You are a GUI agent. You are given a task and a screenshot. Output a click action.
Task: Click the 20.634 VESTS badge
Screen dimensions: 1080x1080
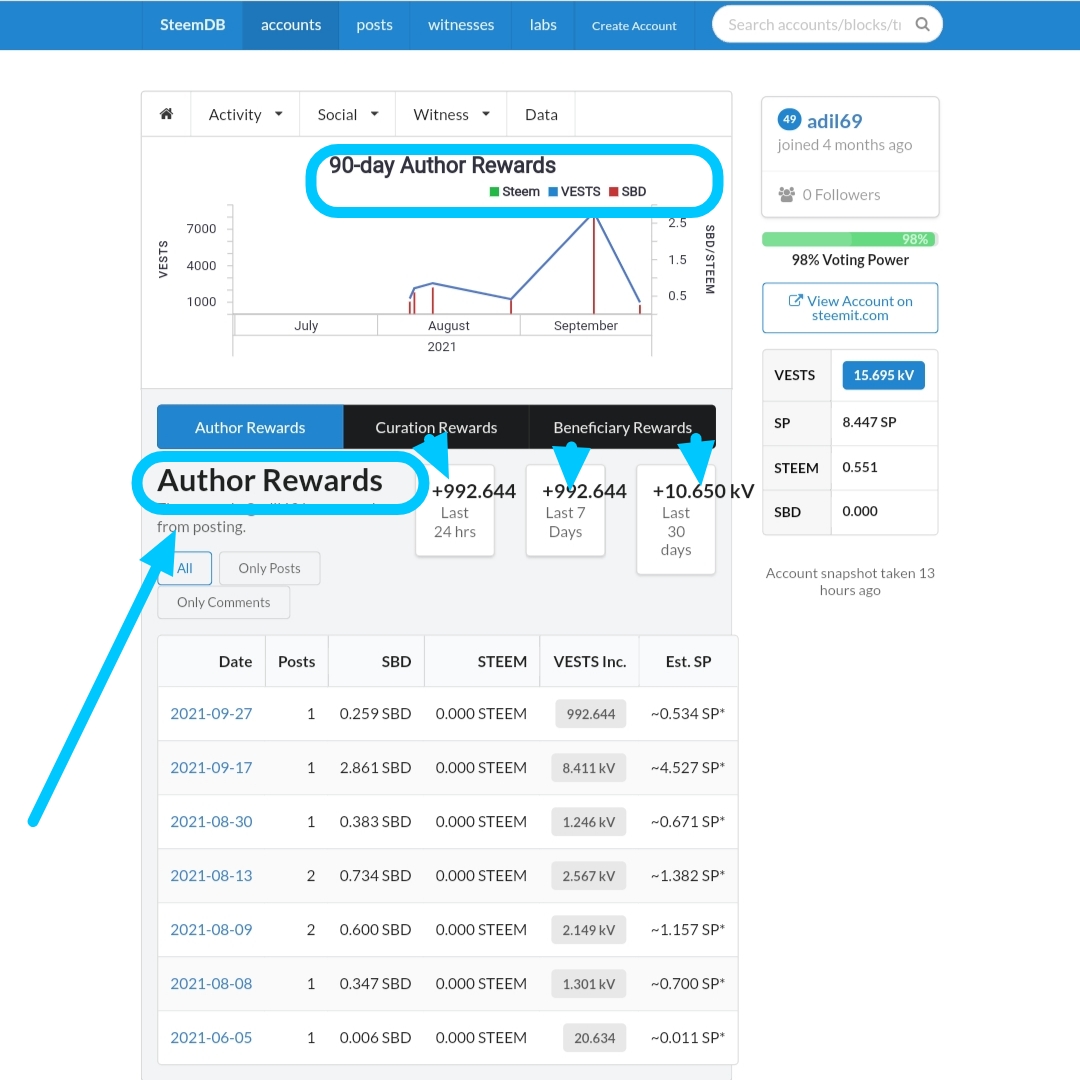click(594, 1038)
